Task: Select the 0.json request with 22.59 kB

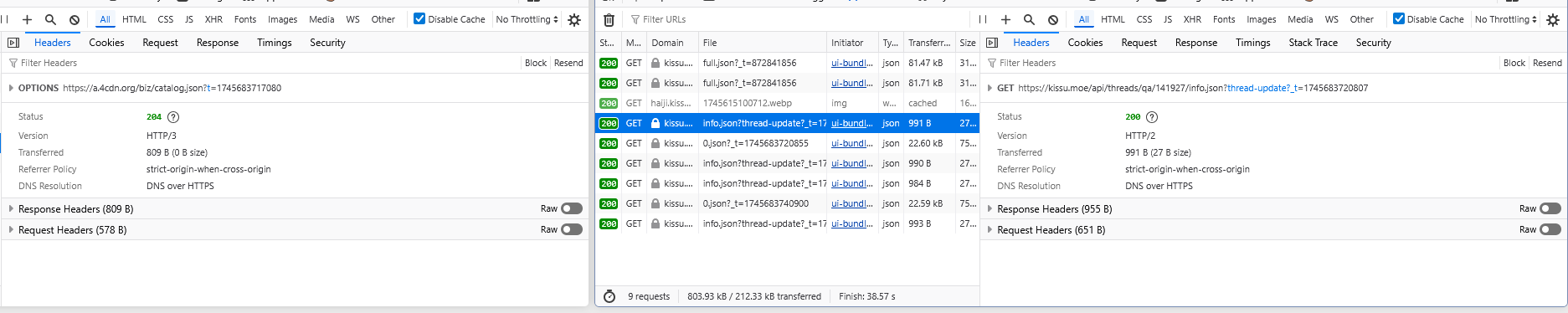Action: pos(787,203)
